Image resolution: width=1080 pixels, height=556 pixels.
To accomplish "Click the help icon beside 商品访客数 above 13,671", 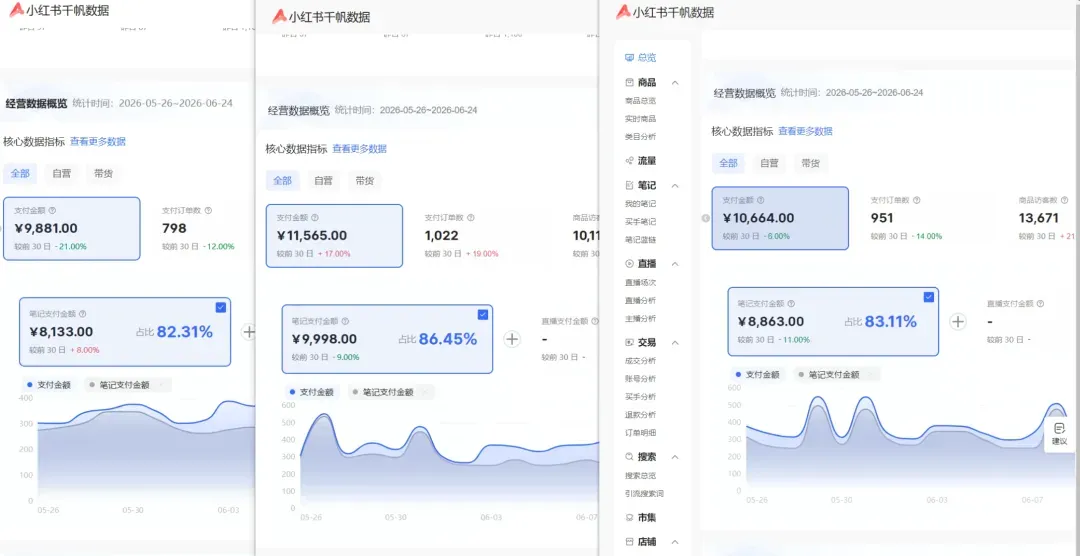I will click(x=1064, y=200).
